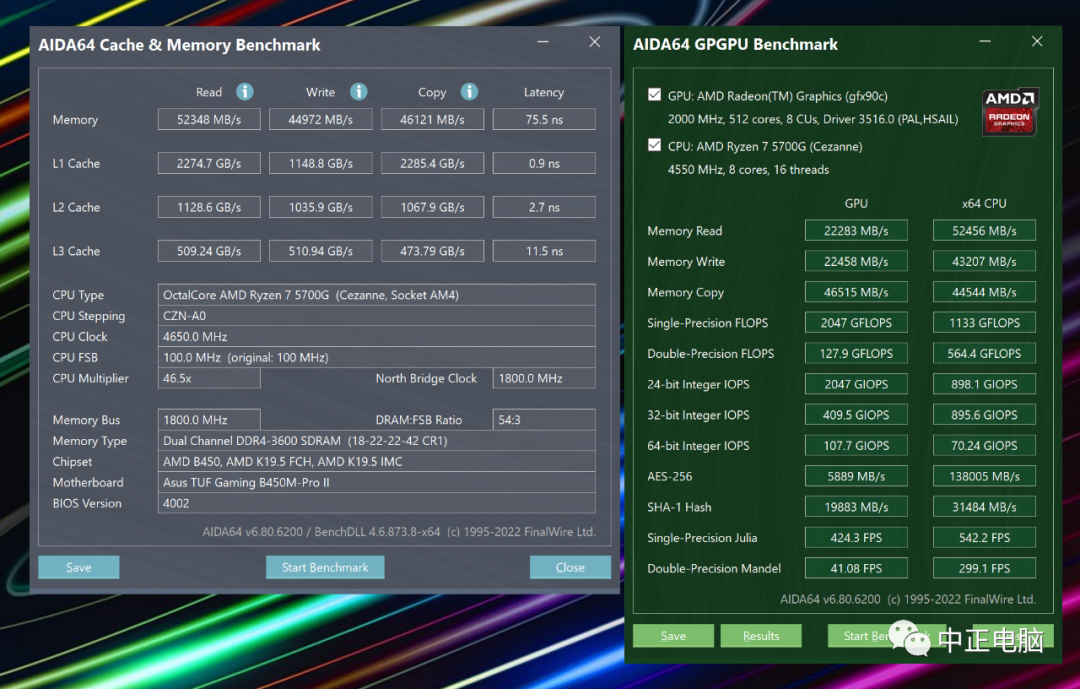Screen dimensions: 1080x689
Task: Click the CPU Clock value 4650.0 MHz
Action: coord(377,336)
